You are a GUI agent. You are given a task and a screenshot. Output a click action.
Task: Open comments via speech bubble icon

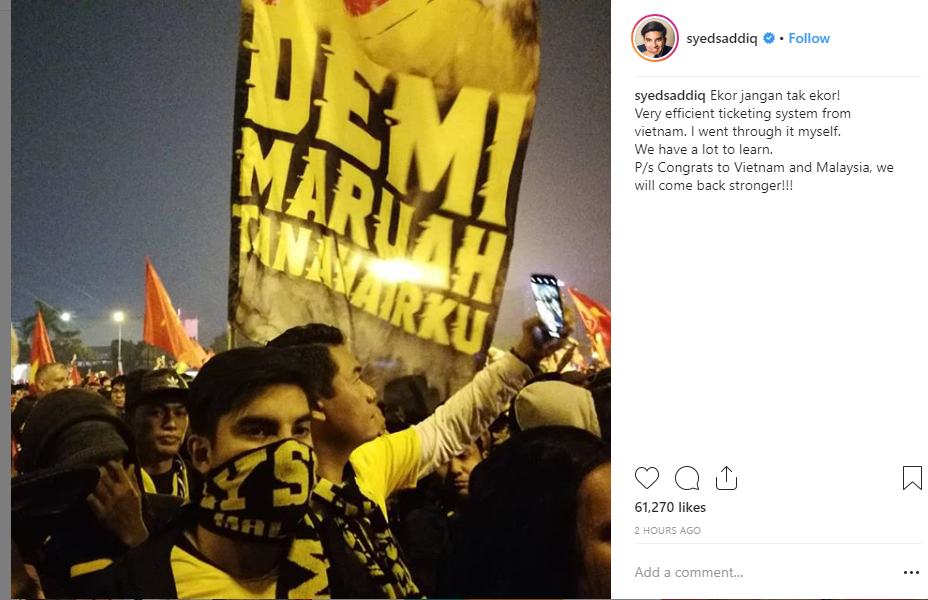coord(687,478)
